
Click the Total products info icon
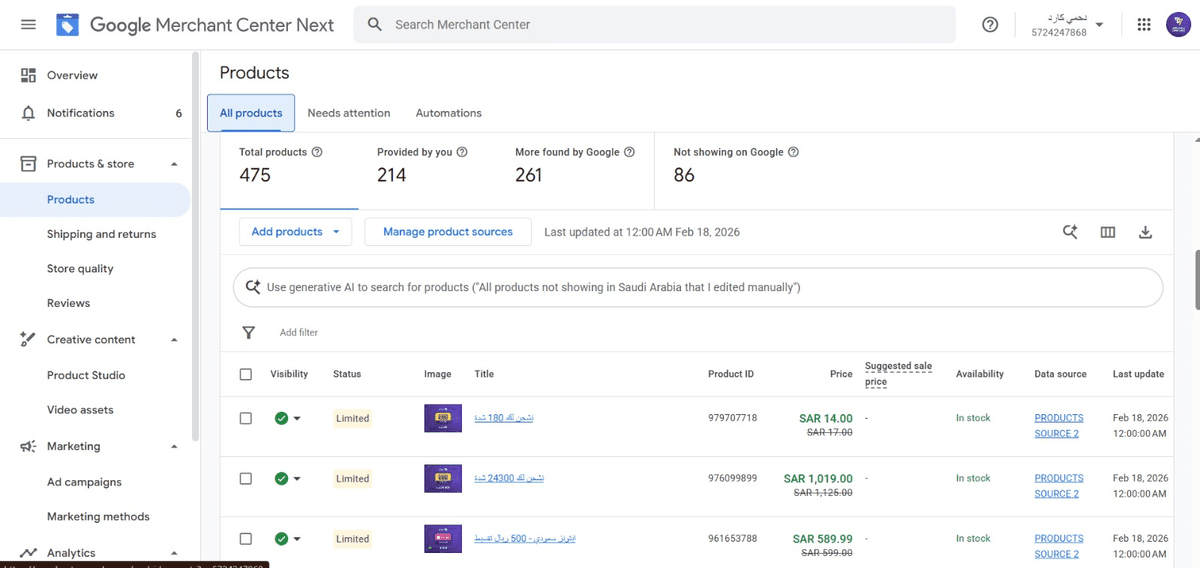[317, 152]
